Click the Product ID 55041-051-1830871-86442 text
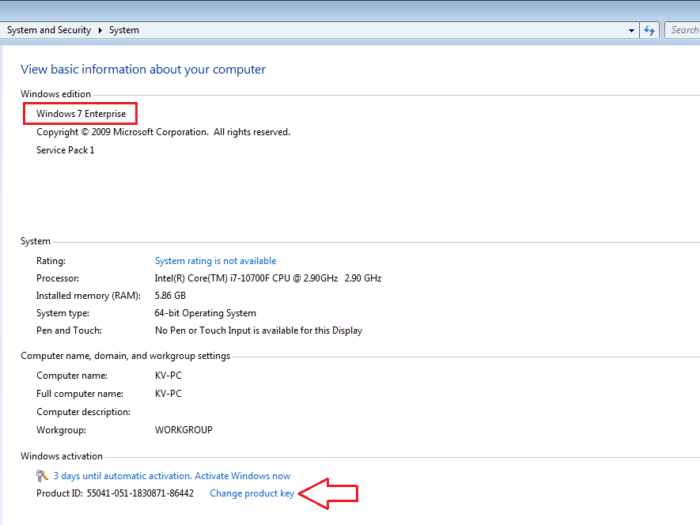This screenshot has width=700, height=525. click(x=115, y=493)
